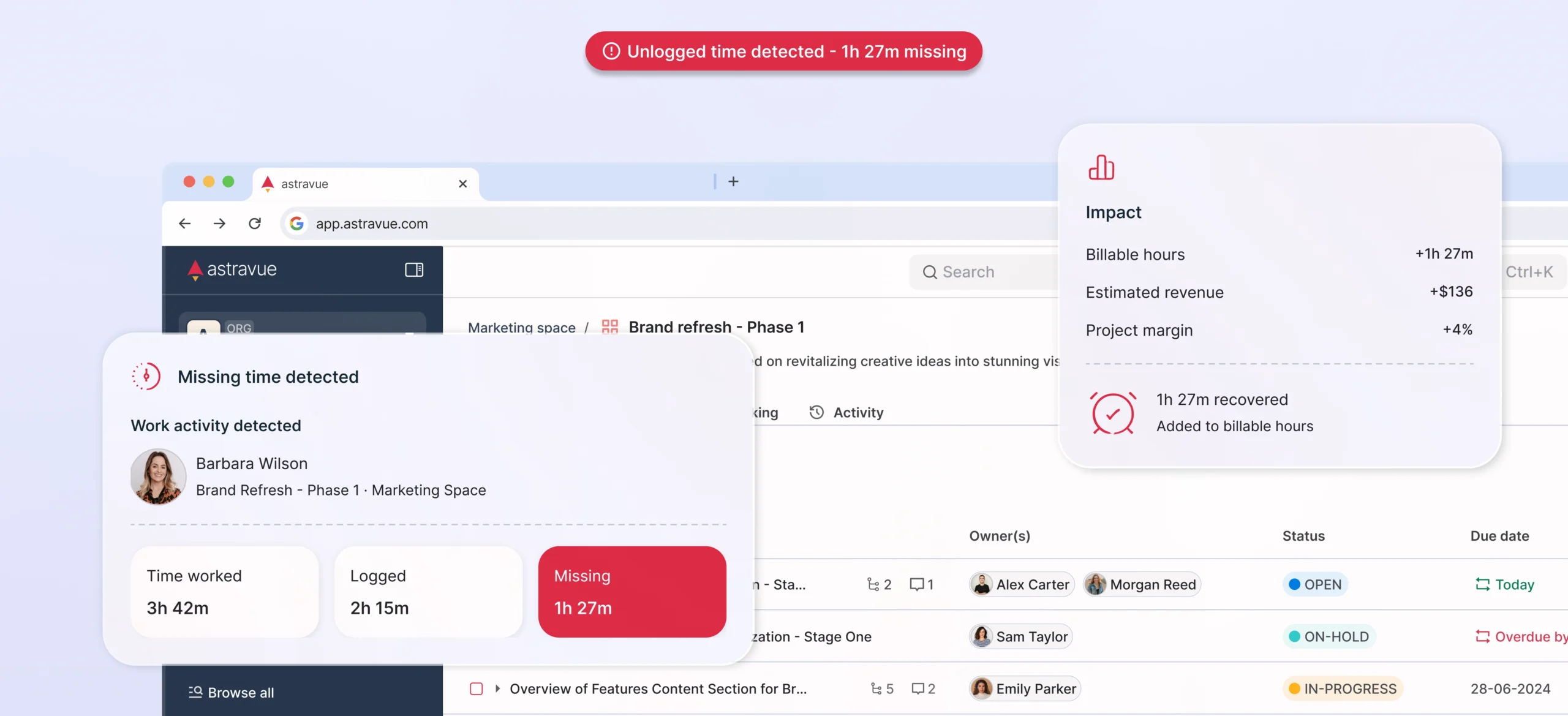The height and width of the screenshot is (716, 1568).
Task: Click the Impact bar chart icon
Action: [x=1101, y=167]
